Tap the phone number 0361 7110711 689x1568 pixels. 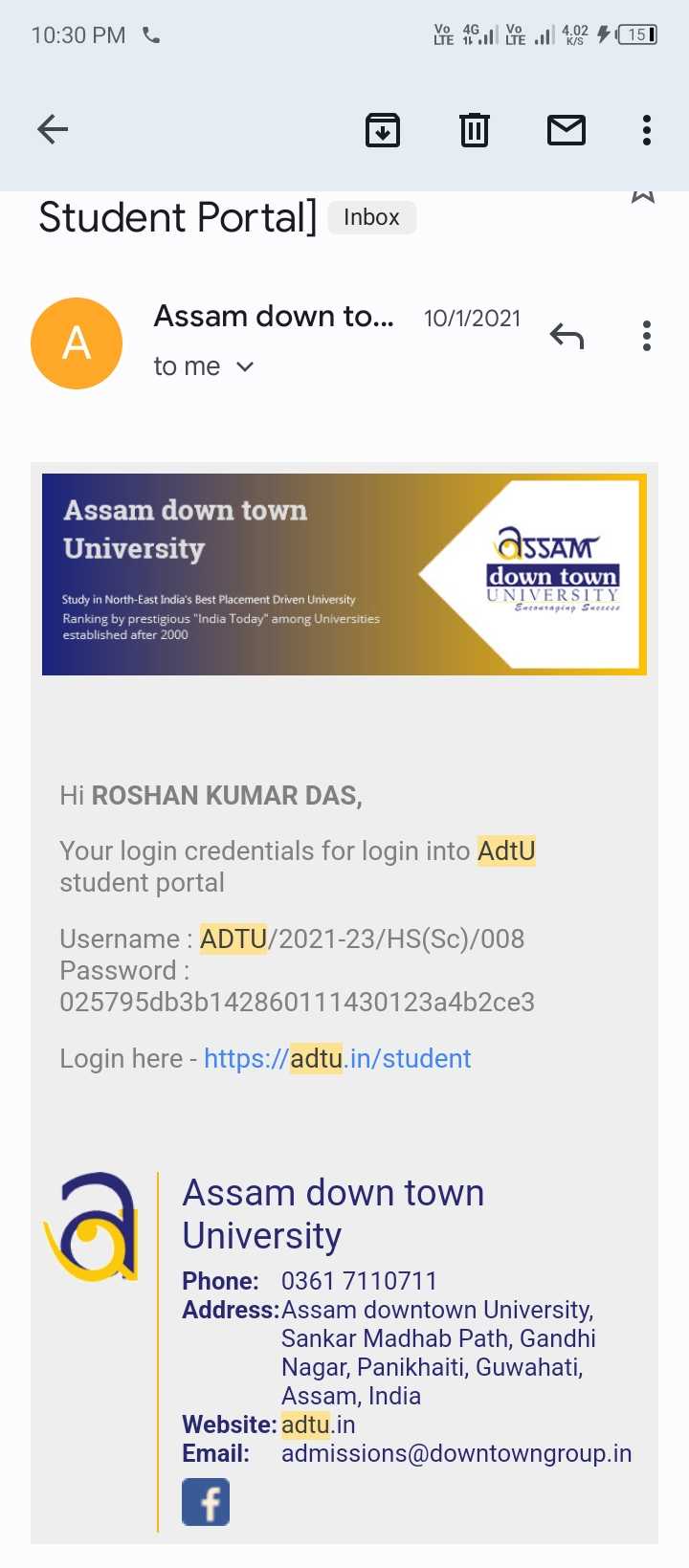(x=359, y=1281)
